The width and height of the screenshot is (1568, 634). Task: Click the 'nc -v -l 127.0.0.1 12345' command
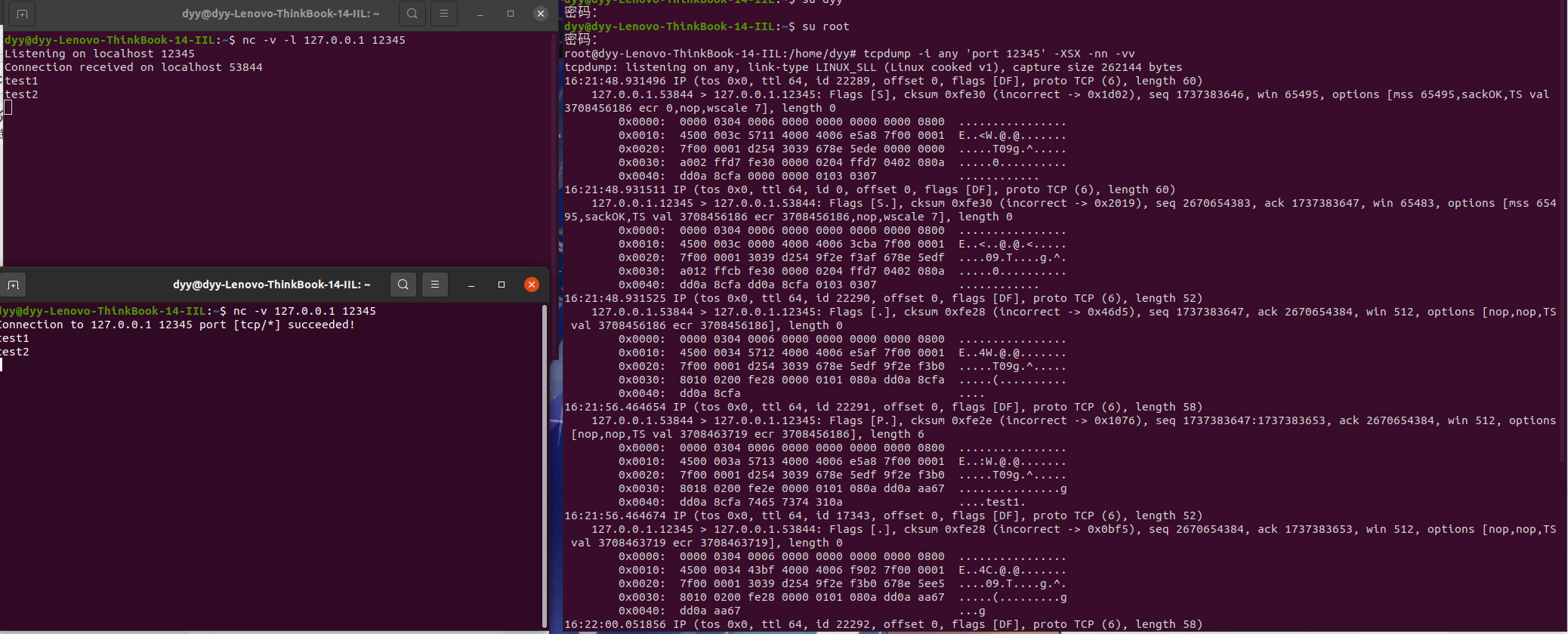[x=324, y=40]
